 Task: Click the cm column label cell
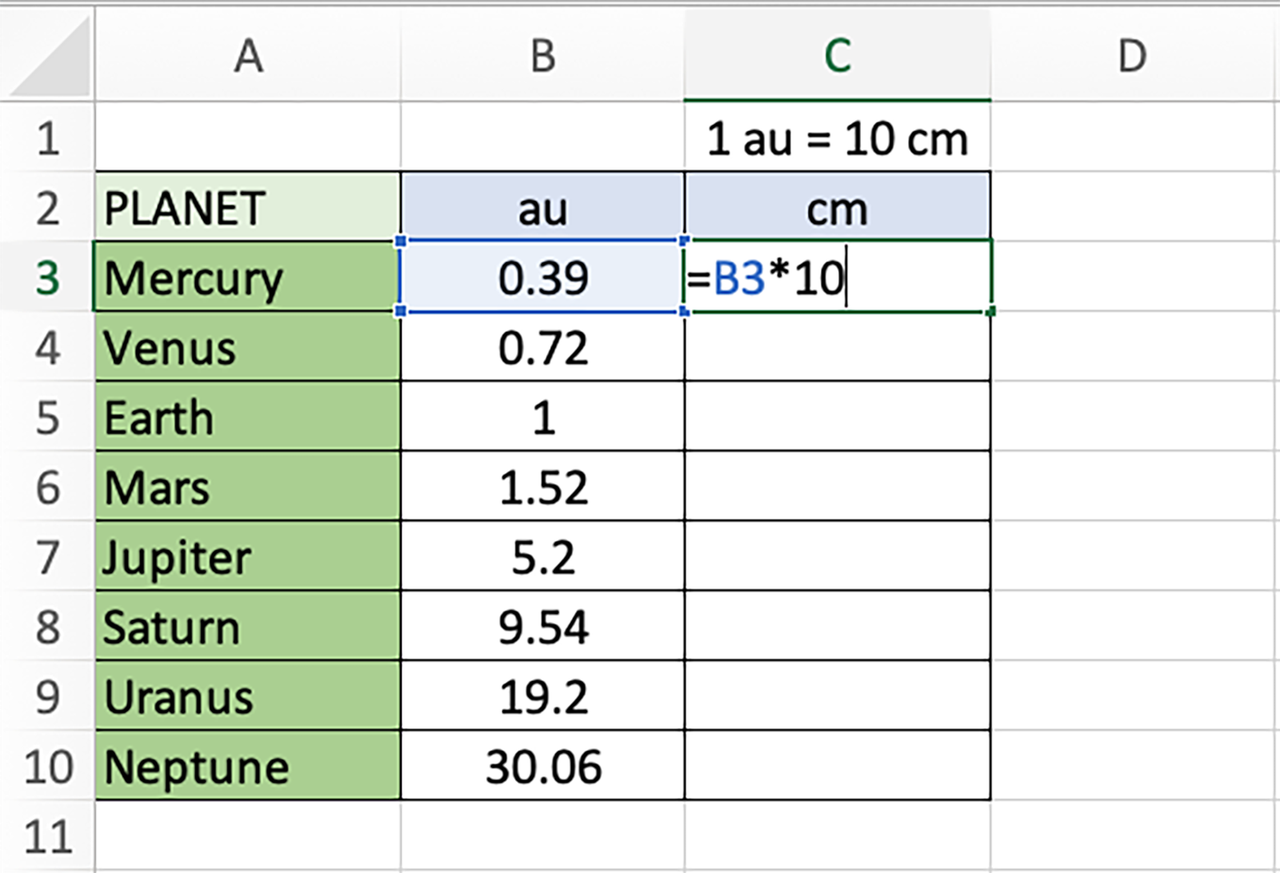[836, 208]
